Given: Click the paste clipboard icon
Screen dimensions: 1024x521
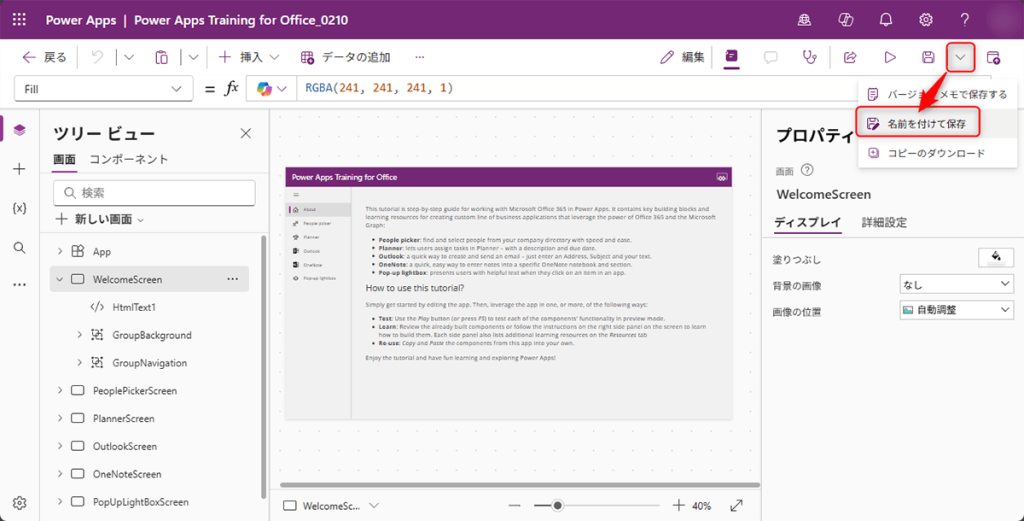Looking at the screenshot, I should 162,57.
